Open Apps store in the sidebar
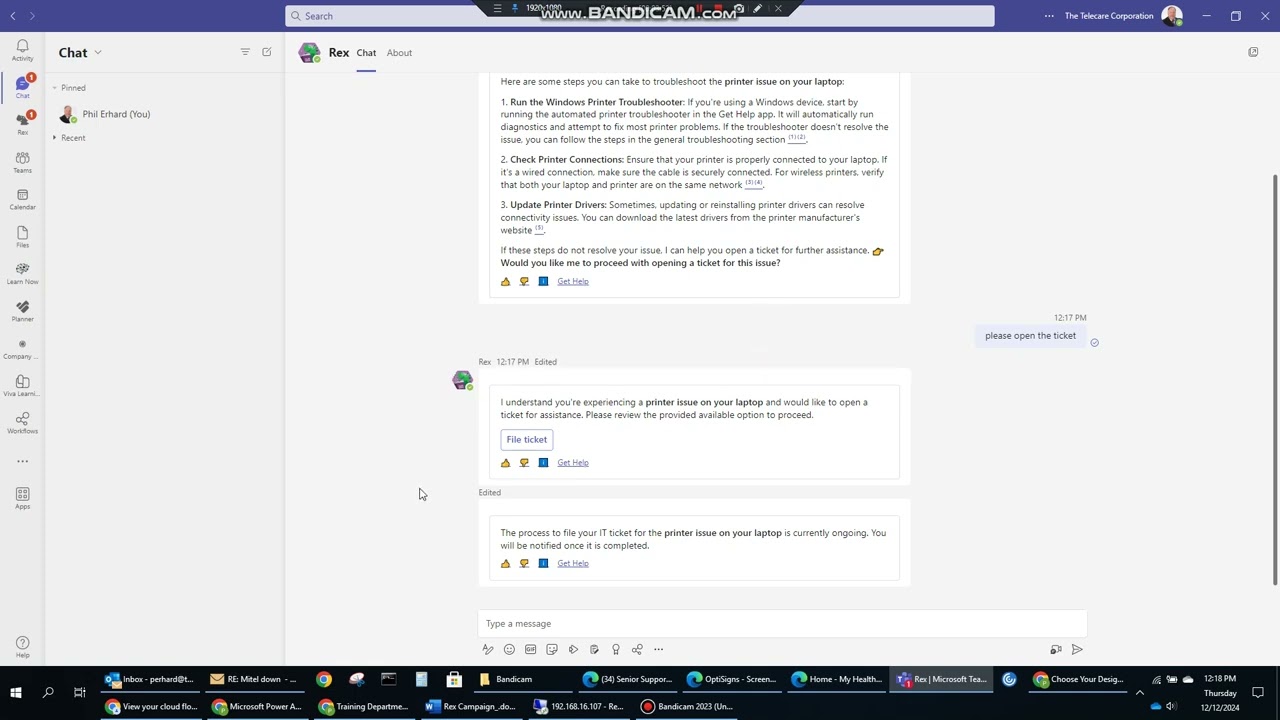This screenshot has height=720, width=1280. (x=22, y=499)
